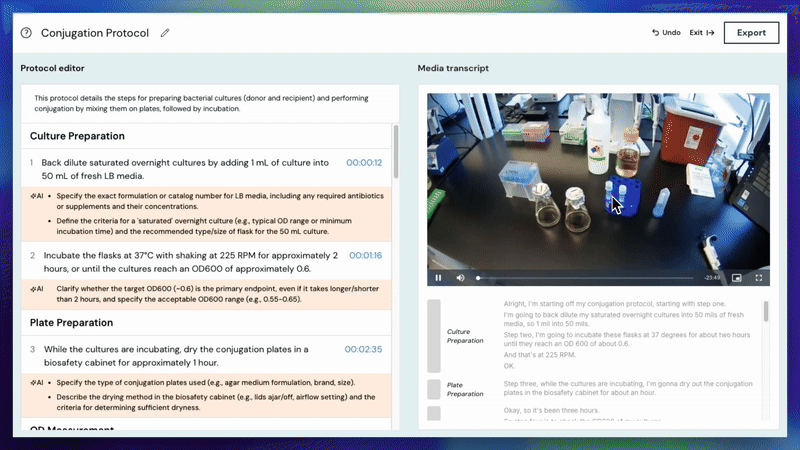The width and height of the screenshot is (800, 450).
Task: Click transcript line starting 'Step three, while'
Action: pos(628,388)
